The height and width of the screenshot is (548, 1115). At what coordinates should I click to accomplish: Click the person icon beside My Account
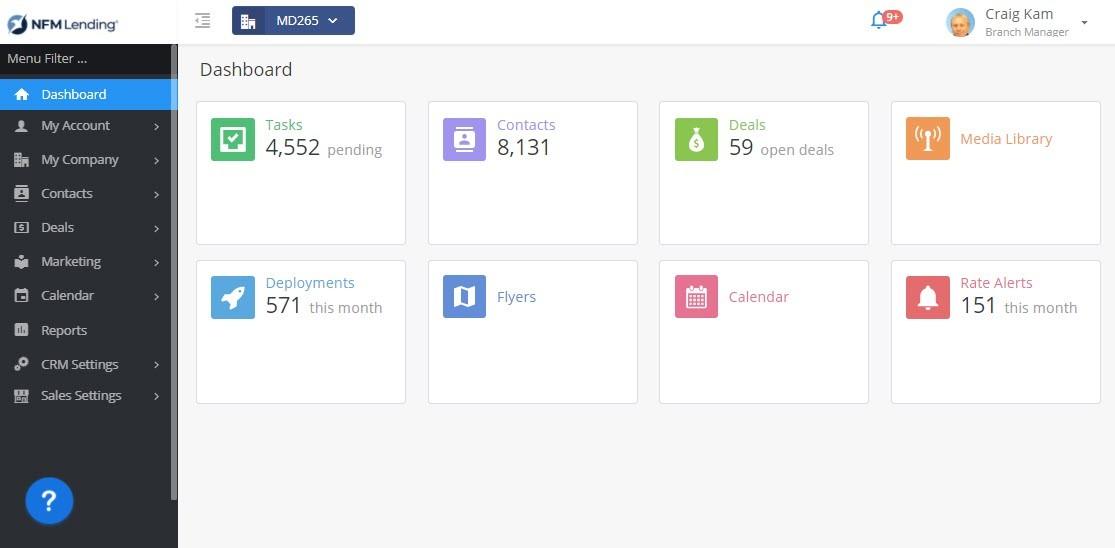point(22,126)
